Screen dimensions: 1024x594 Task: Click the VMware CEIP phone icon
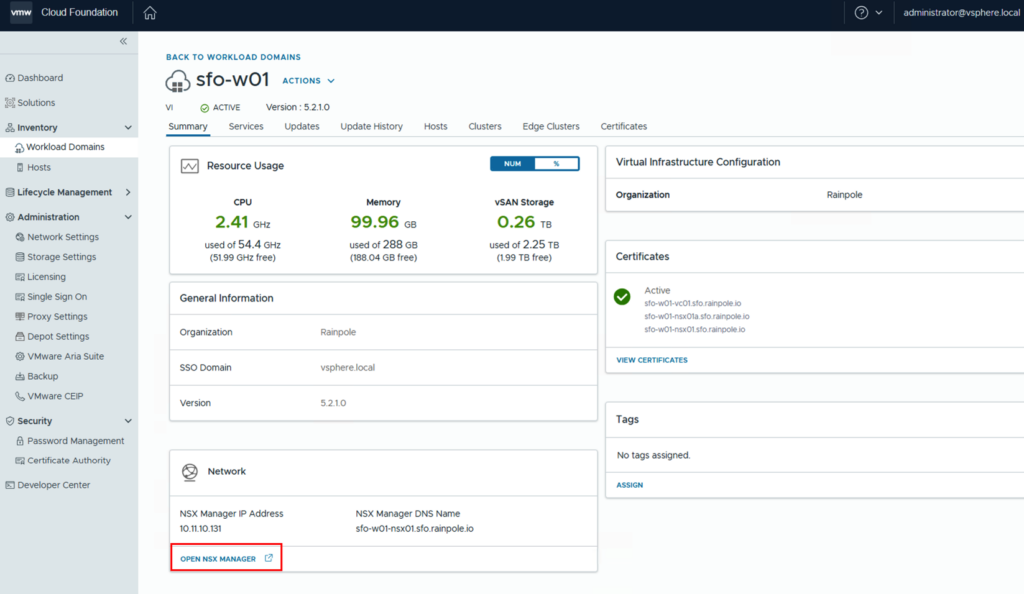tap(20, 396)
